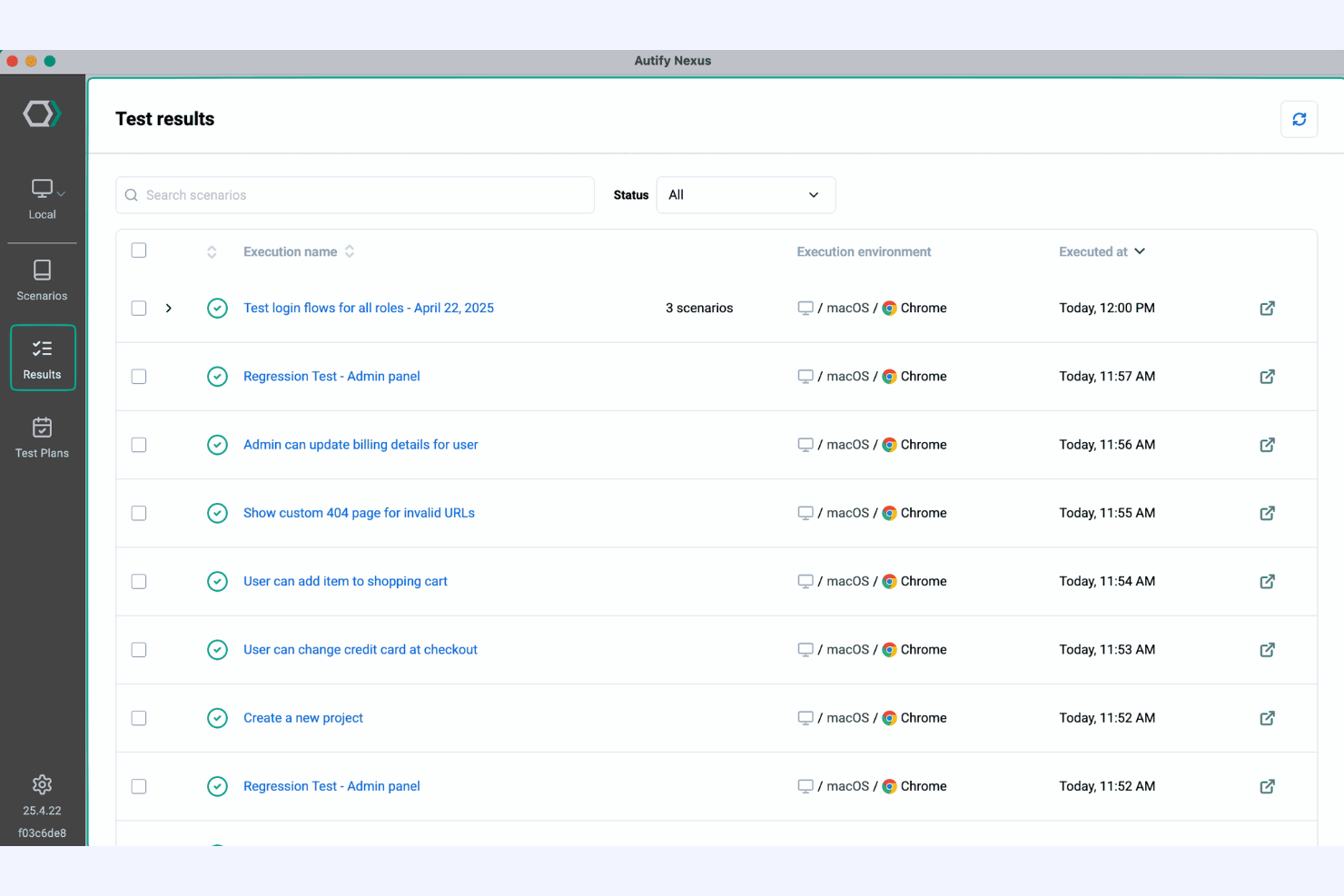Toggle the select-all checkbox in table header
This screenshot has height=896, width=1344.
[x=138, y=250]
